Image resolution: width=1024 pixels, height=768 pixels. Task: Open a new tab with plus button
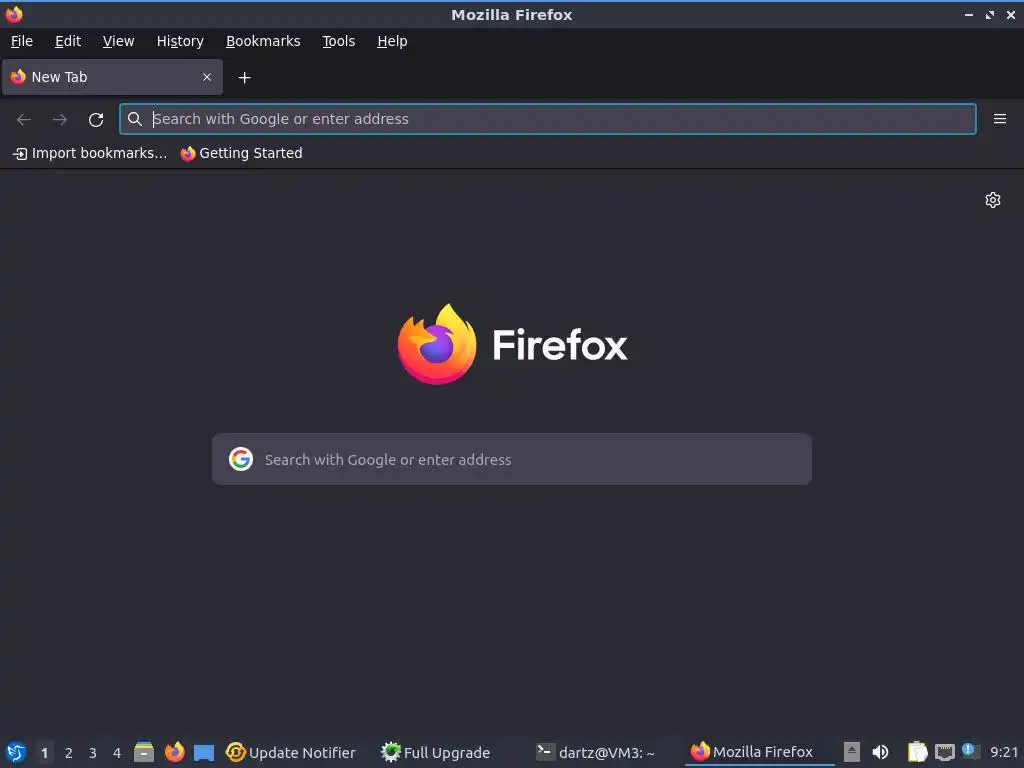[244, 78]
